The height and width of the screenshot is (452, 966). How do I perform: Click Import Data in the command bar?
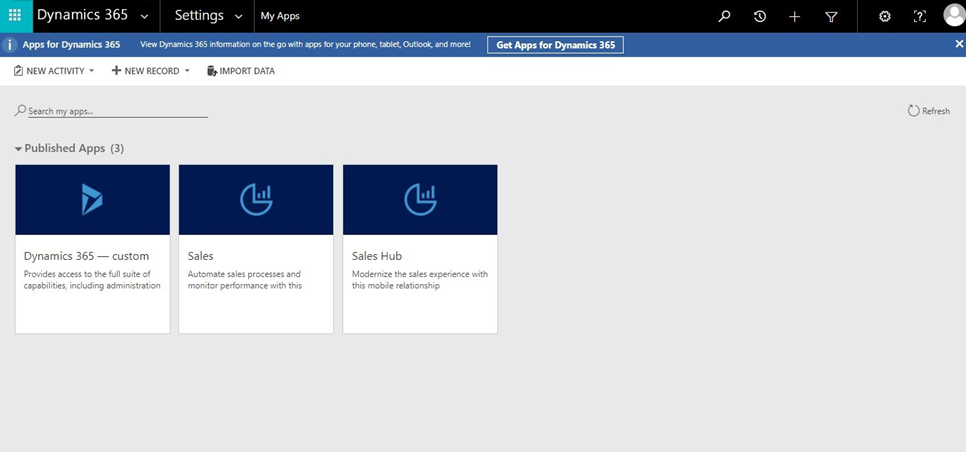(x=240, y=71)
